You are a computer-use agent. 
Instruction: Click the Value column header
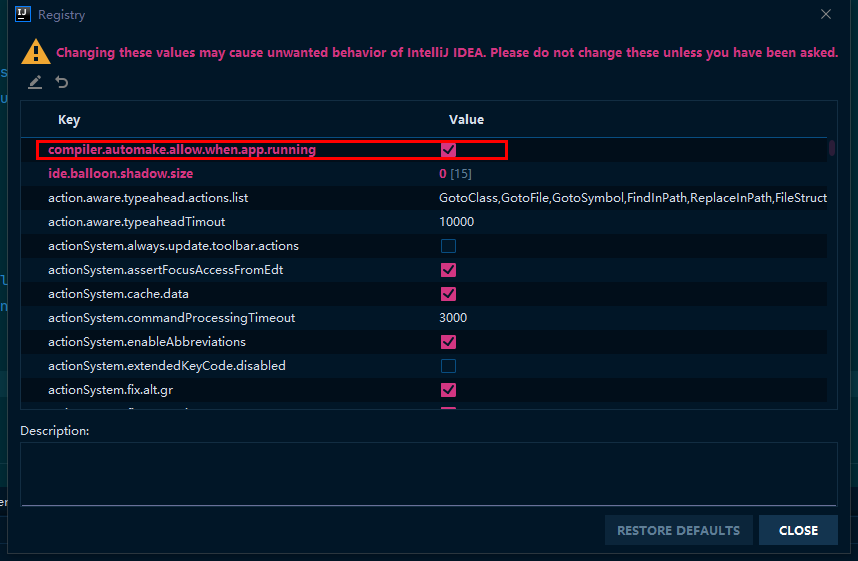tap(466, 119)
